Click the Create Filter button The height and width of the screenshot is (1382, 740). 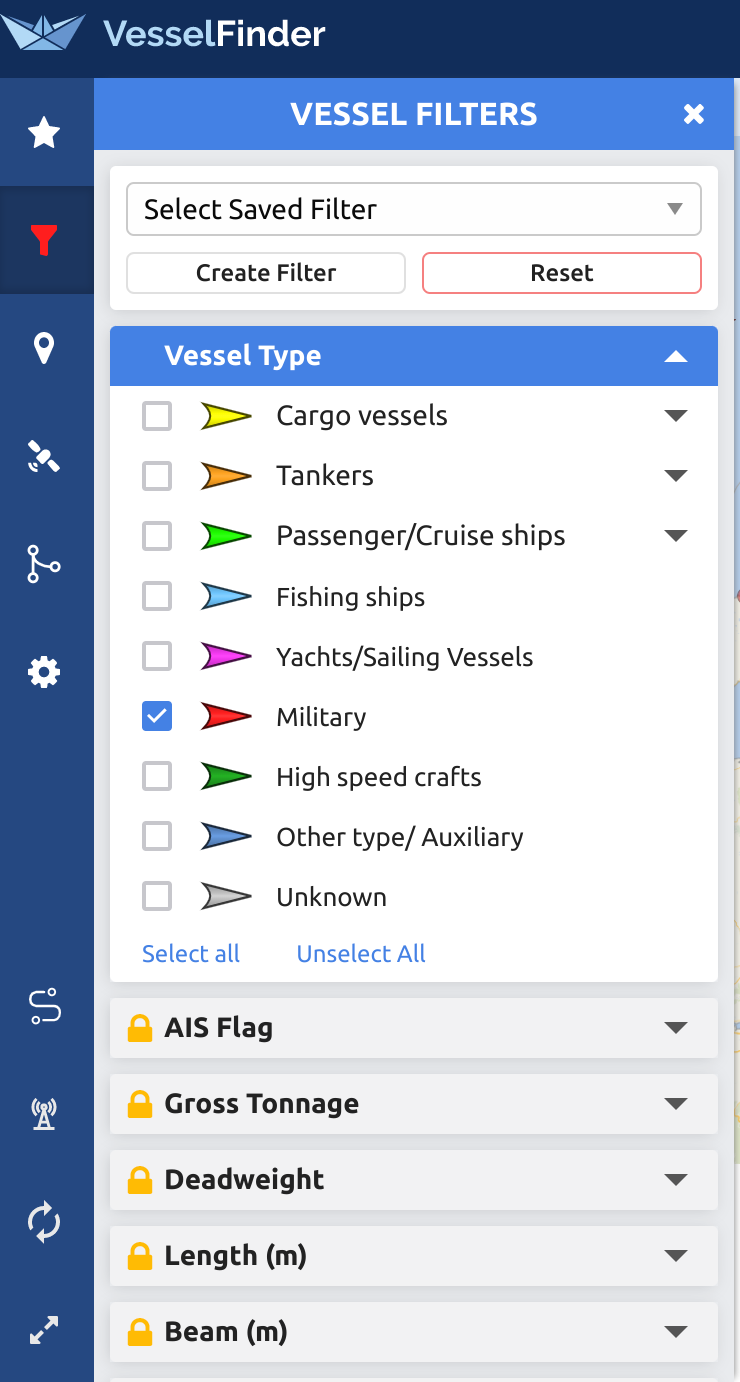tap(266, 273)
